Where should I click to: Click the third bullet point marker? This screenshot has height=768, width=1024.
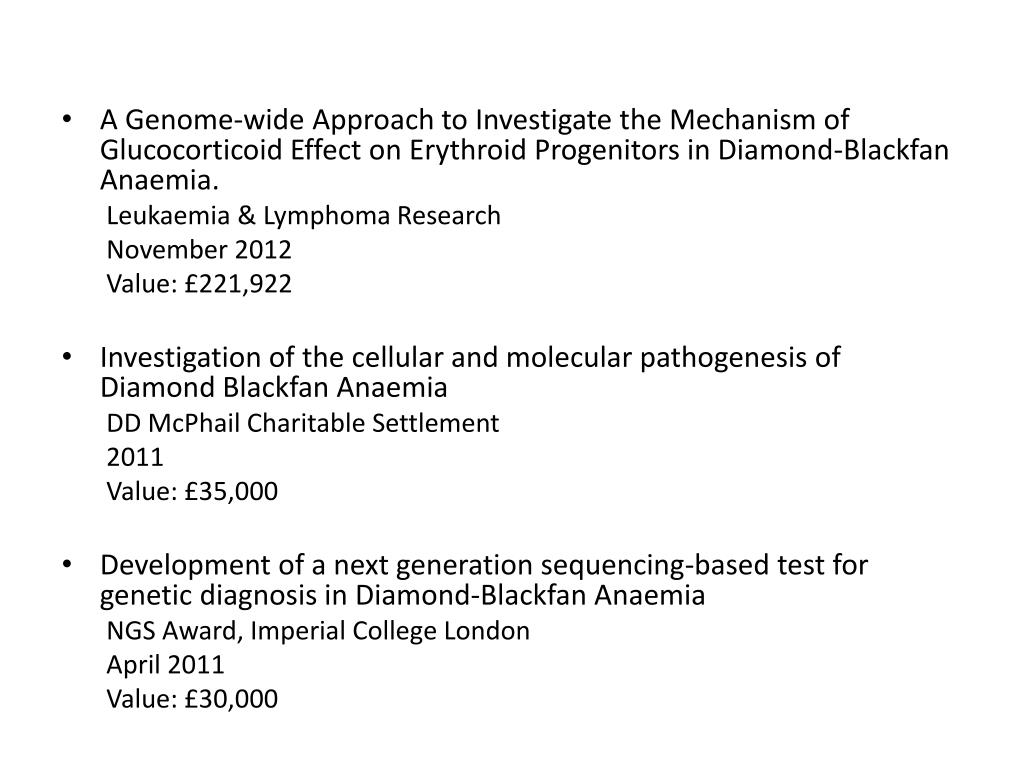(x=66, y=564)
